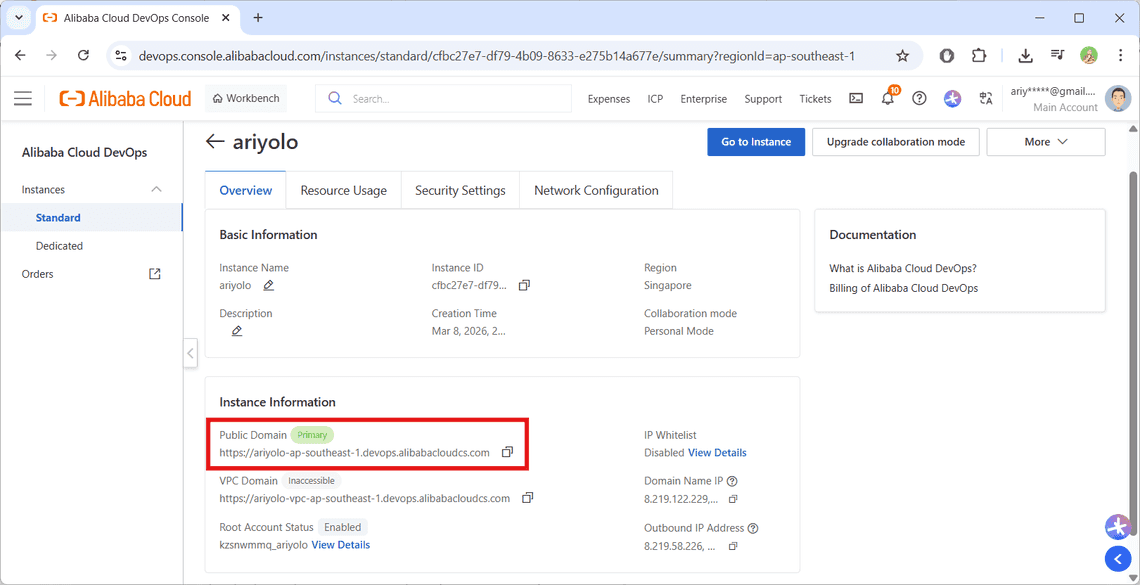Image resolution: width=1140 pixels, height=585 pixels.
Task: Copy the Domain Name IP
Action: [x=733, y=498]
